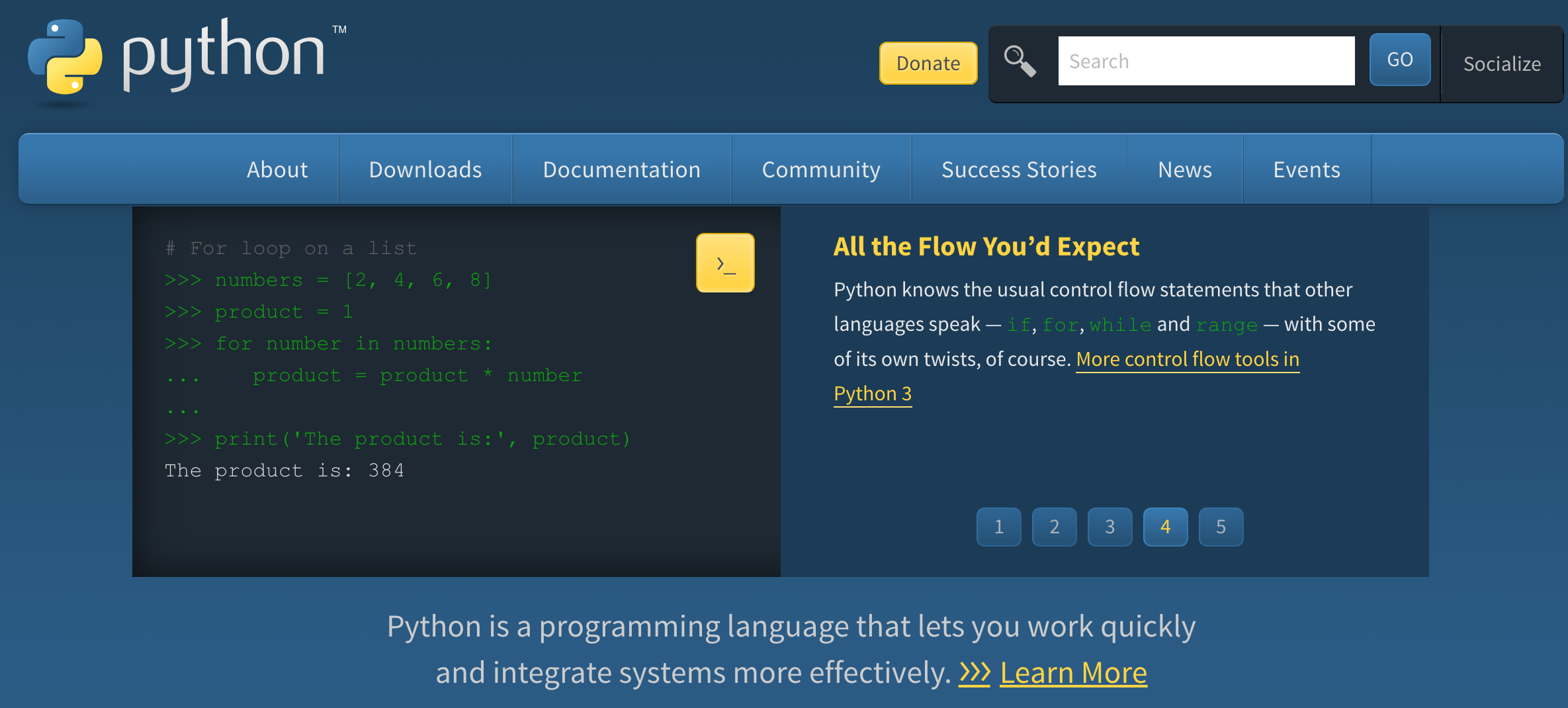The image size is (1568, 708).
Task: Open the Downloads menu
Action: click(x=425, y=169)
